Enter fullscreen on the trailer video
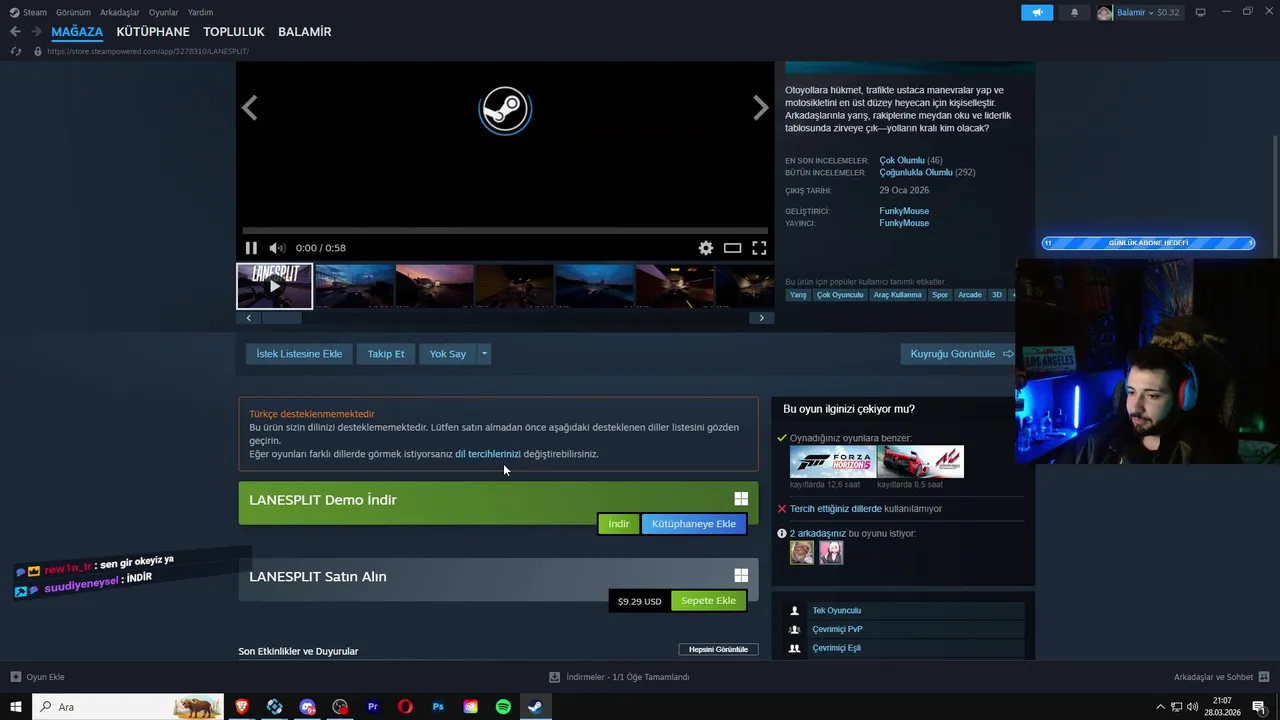The image size is (1280, 720). coord(759,248)
